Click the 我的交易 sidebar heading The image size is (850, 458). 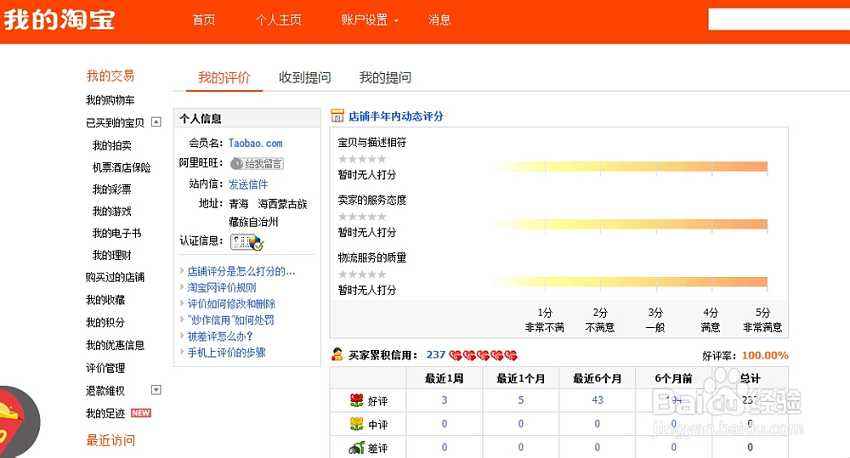coord(111,76)
